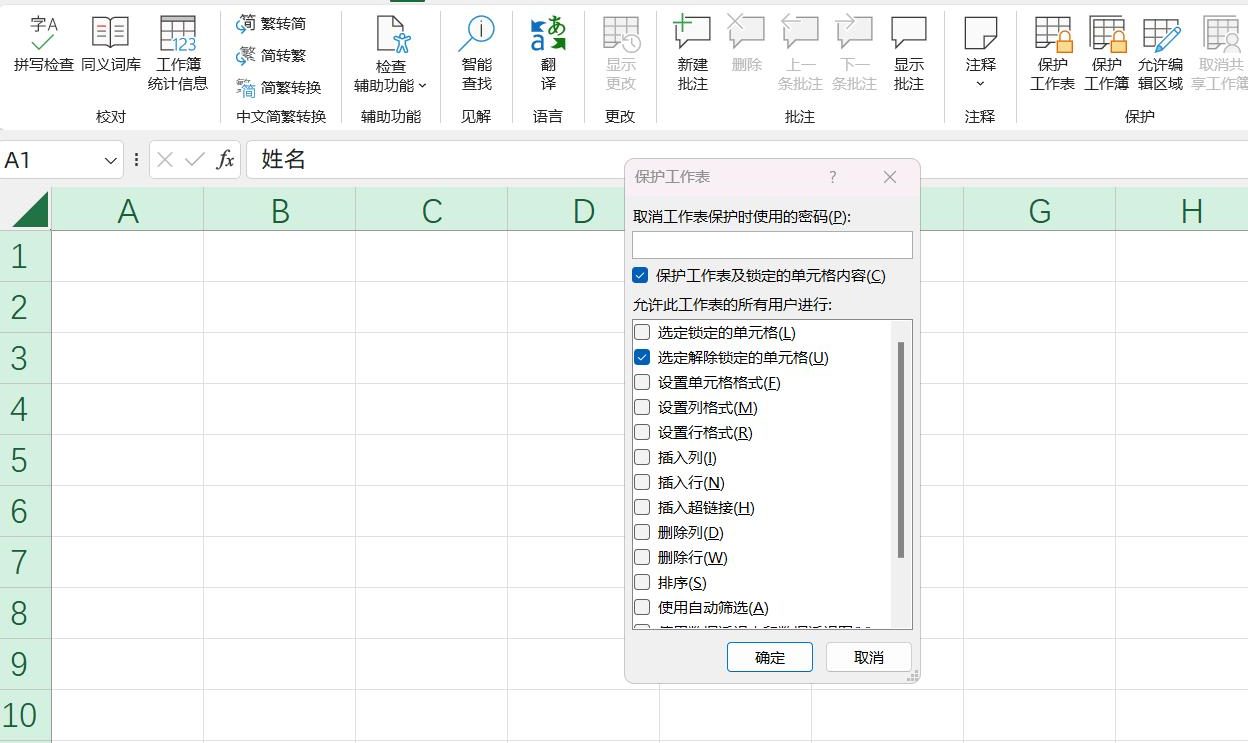Enable 设置行格式 checkbox
The image size is (1248, 743).
(x=643, y=432)
